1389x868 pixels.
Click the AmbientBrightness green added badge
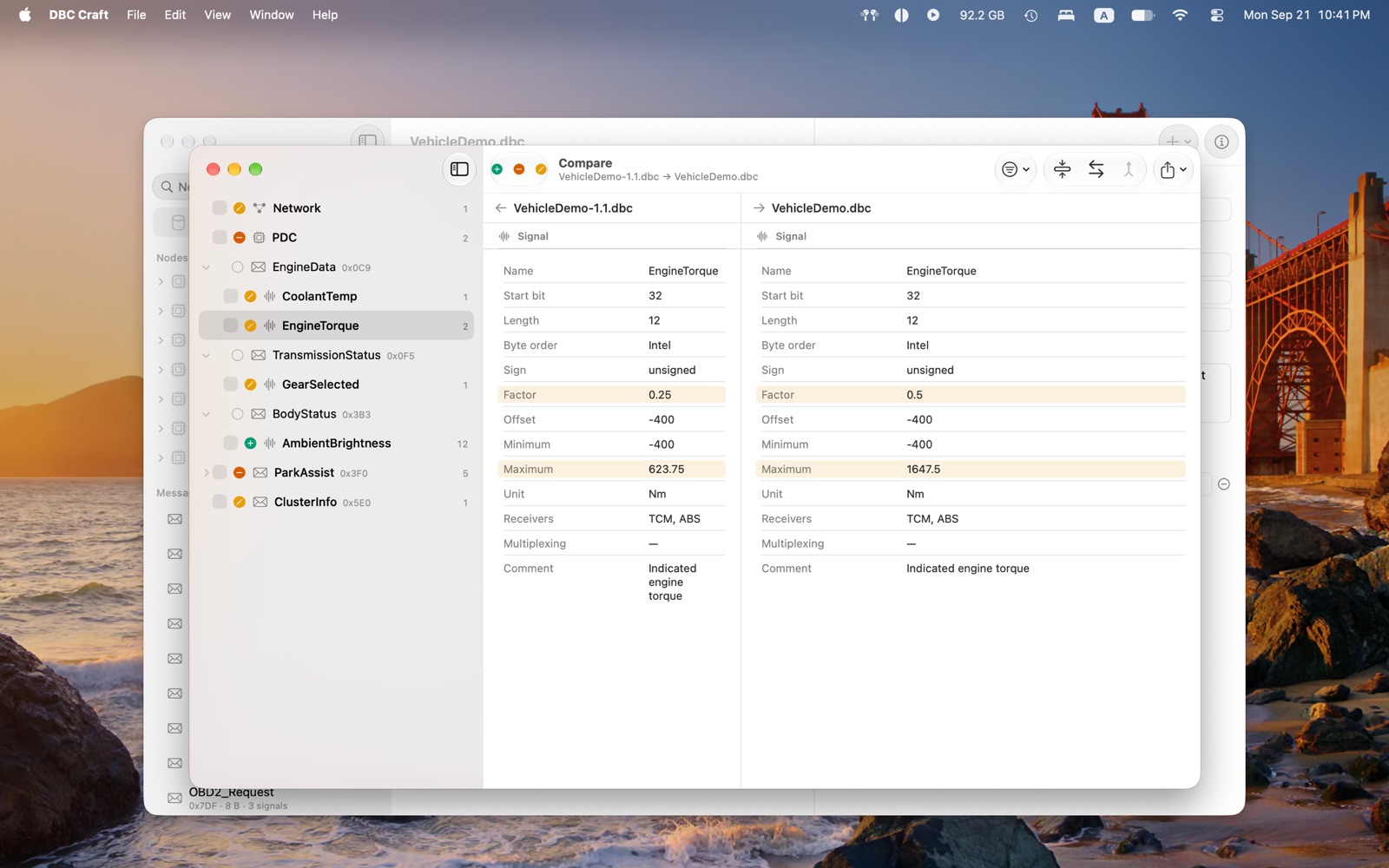pos(250,444)
